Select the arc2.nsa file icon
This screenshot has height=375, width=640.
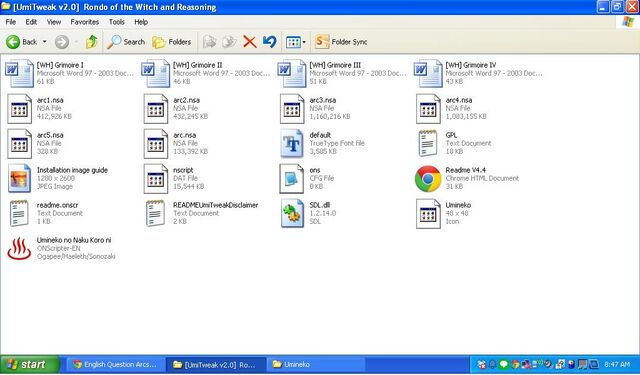pyautogui.click(x=156, y=109)
